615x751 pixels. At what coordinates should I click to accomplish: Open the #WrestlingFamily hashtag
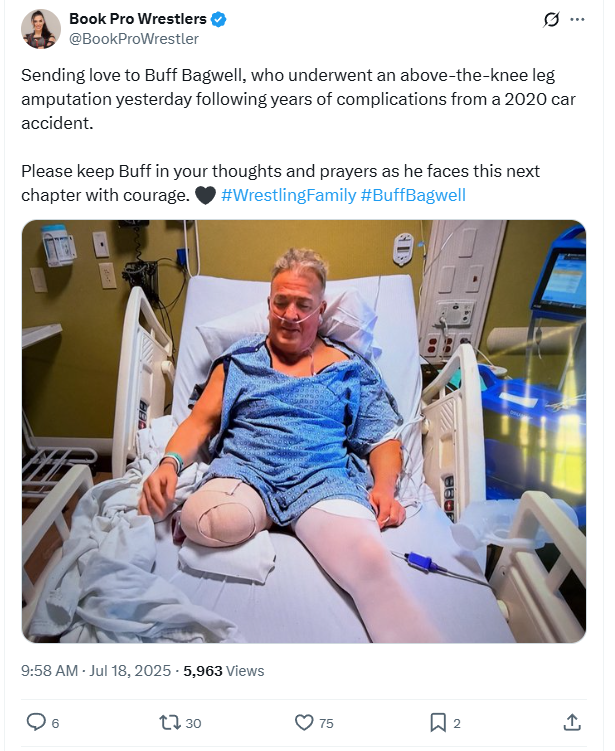(x=288, y=195)
